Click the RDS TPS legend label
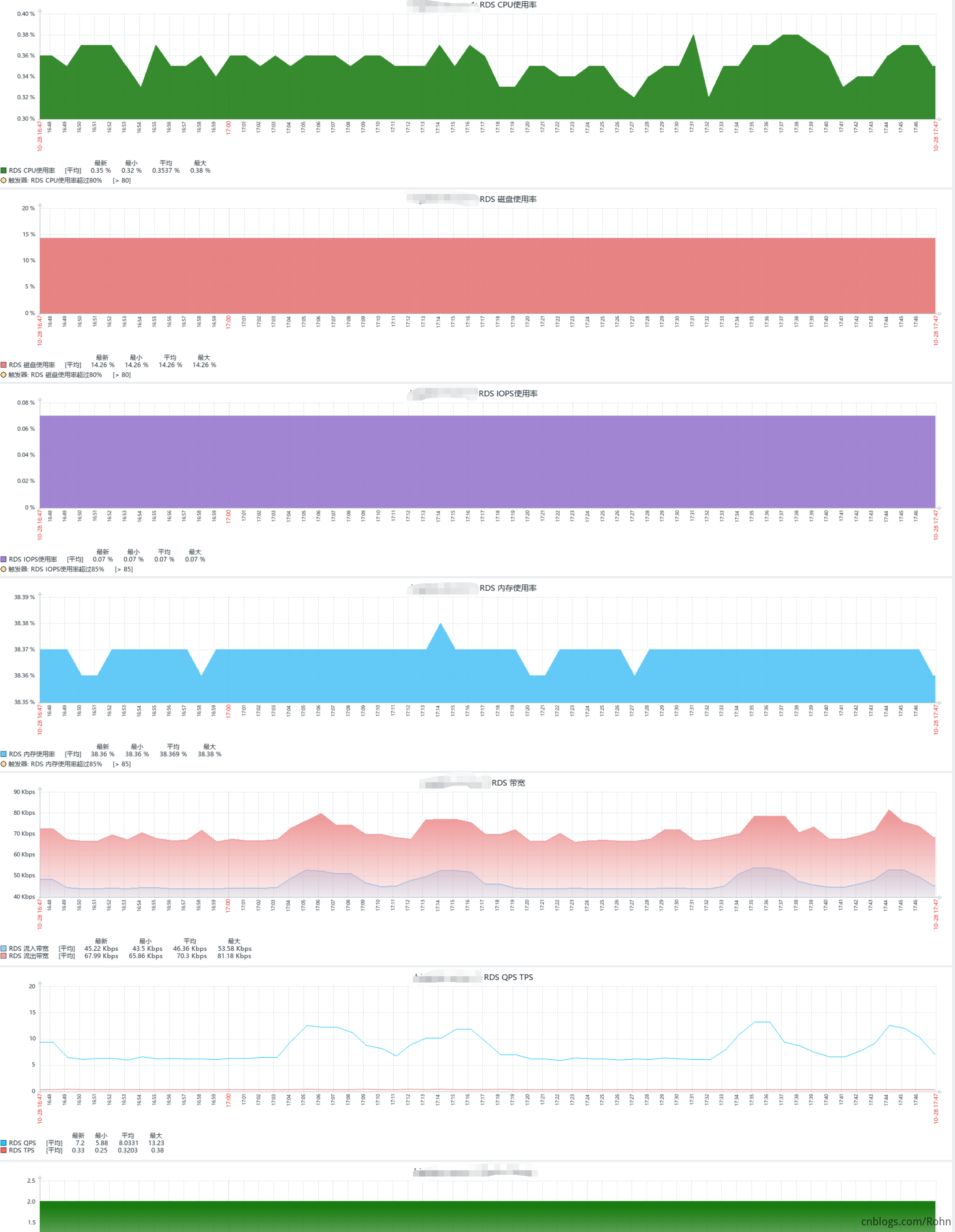Screen dimensions: 955x1232 [22, 1150]
